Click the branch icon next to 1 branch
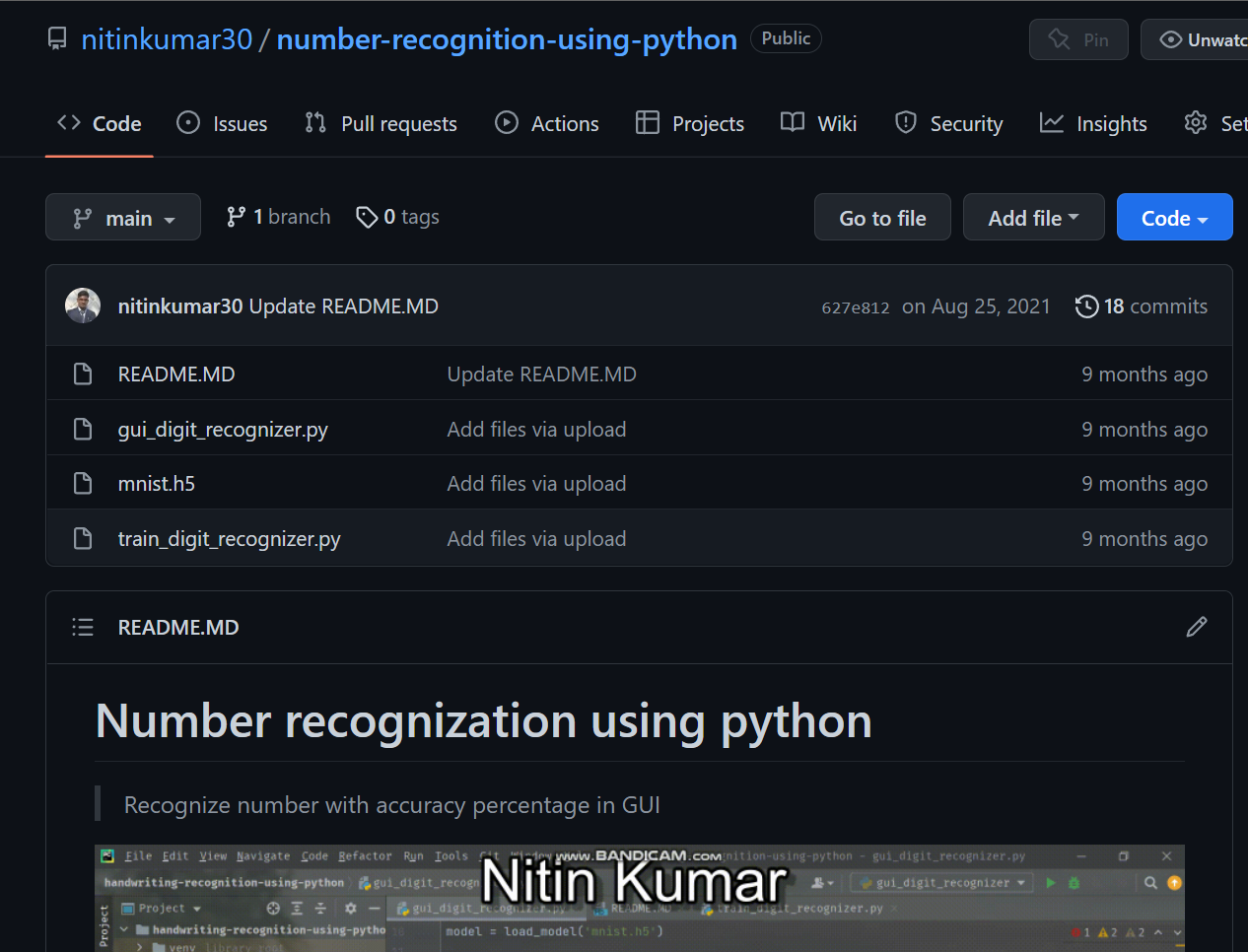Viewport: 1248px width, 952px height. click(236, 217)
